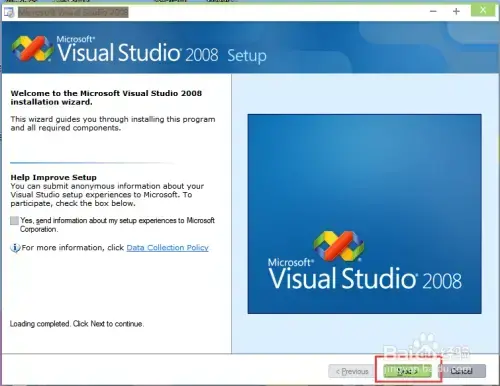Click the 'Welcome to the Microsoft Visual Studio 2008' heading
Image resolution: width=500 pixels, height=386 pixels.
(106, 98)
